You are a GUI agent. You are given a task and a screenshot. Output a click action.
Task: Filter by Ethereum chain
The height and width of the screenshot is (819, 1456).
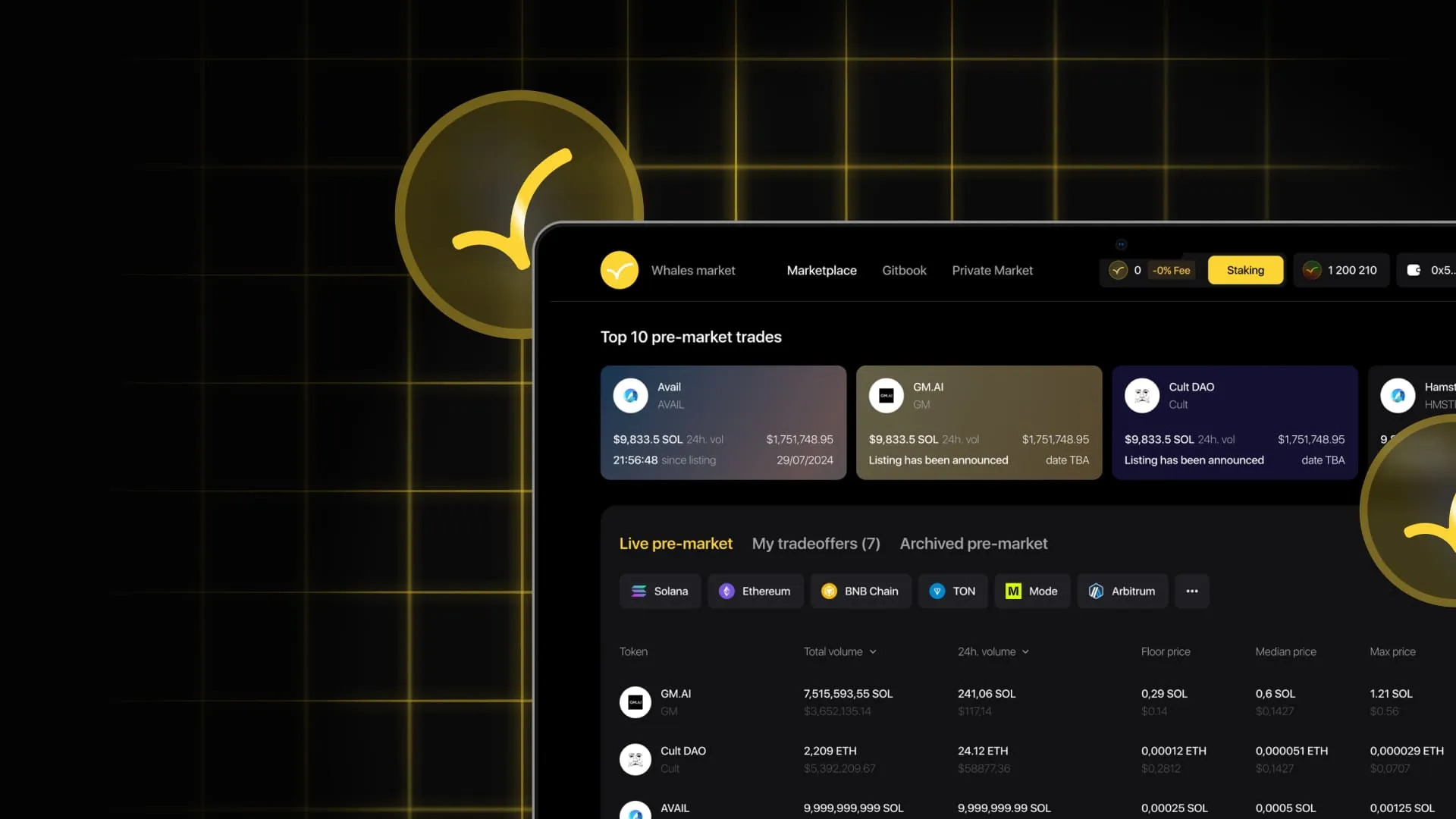pyautogui.click(x=755, y=591)
